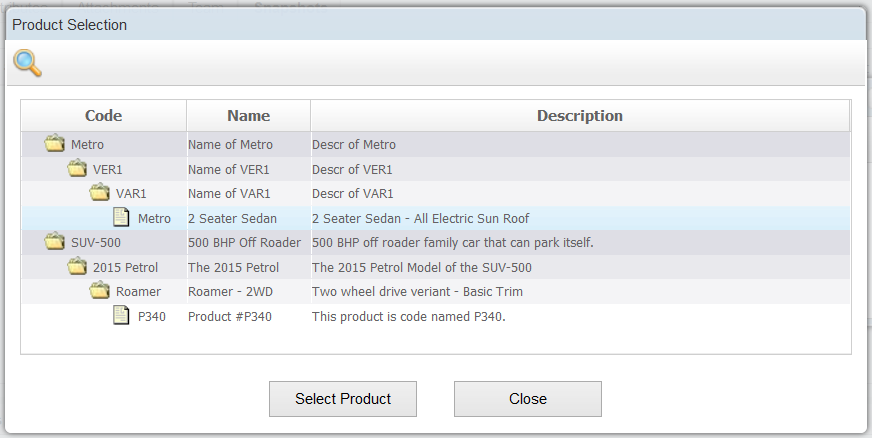Image resolution: width=872 pixels, height=438 pixels.
Task: Click the VER1 folder icon
Action: coord(77,169)
